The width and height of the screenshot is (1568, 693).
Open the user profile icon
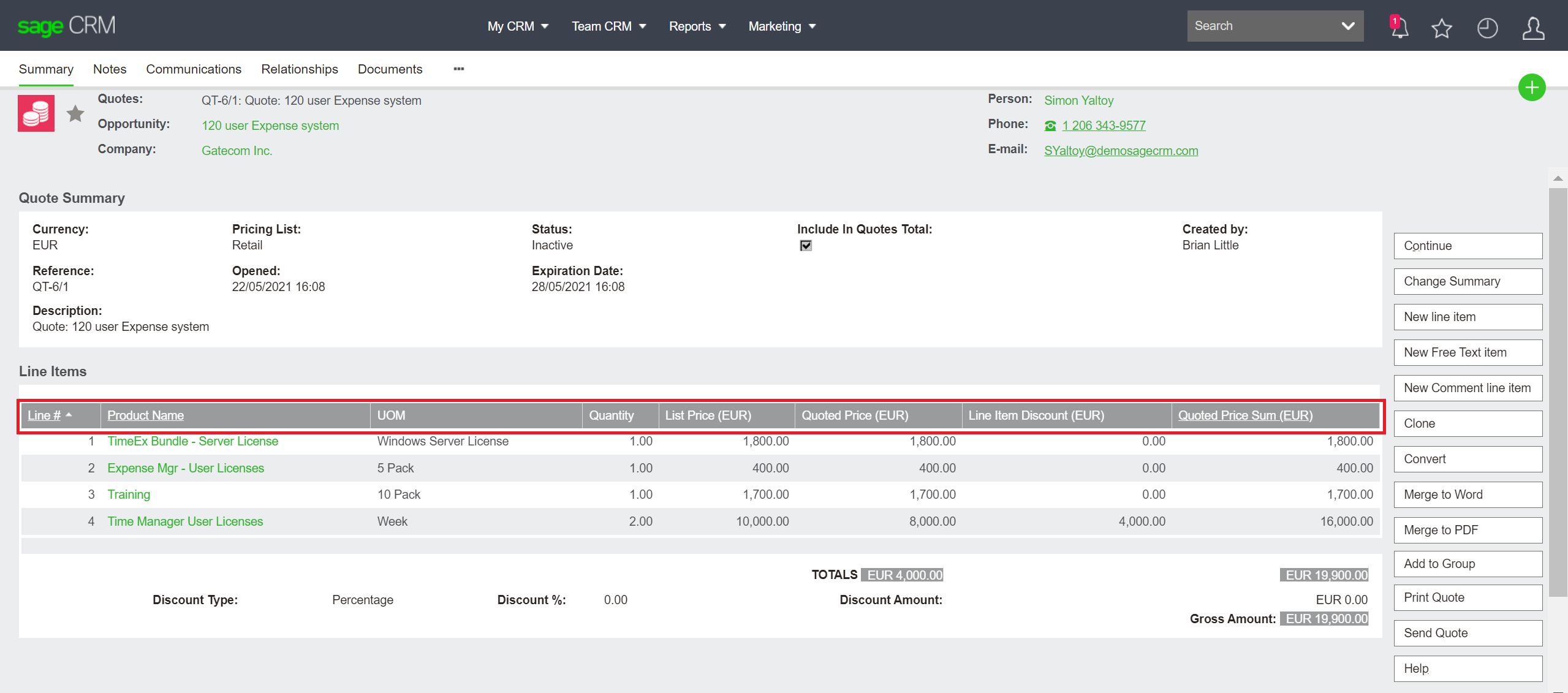pyautogui.click(x=1533, y=28)
